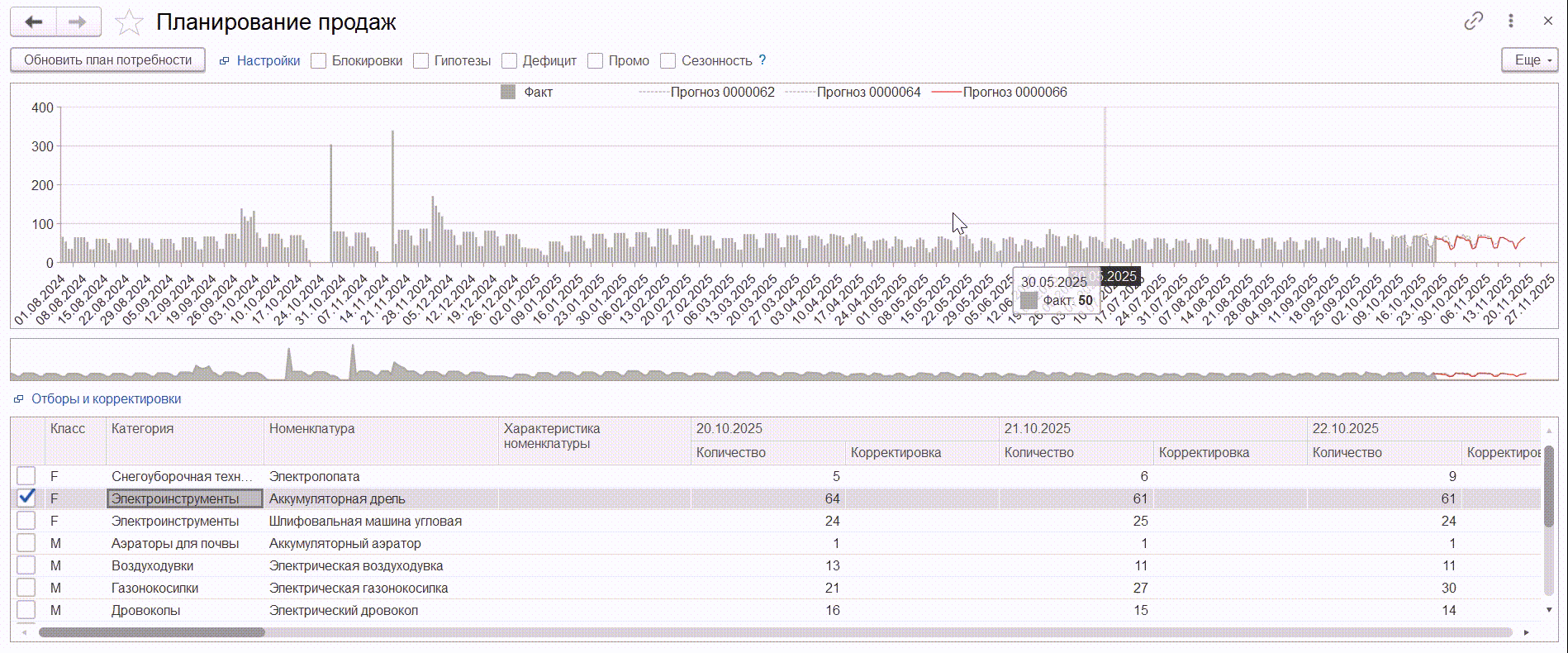Click the Факт legend marker
This screenshot has height=653, width=1568.
(508, 92)
